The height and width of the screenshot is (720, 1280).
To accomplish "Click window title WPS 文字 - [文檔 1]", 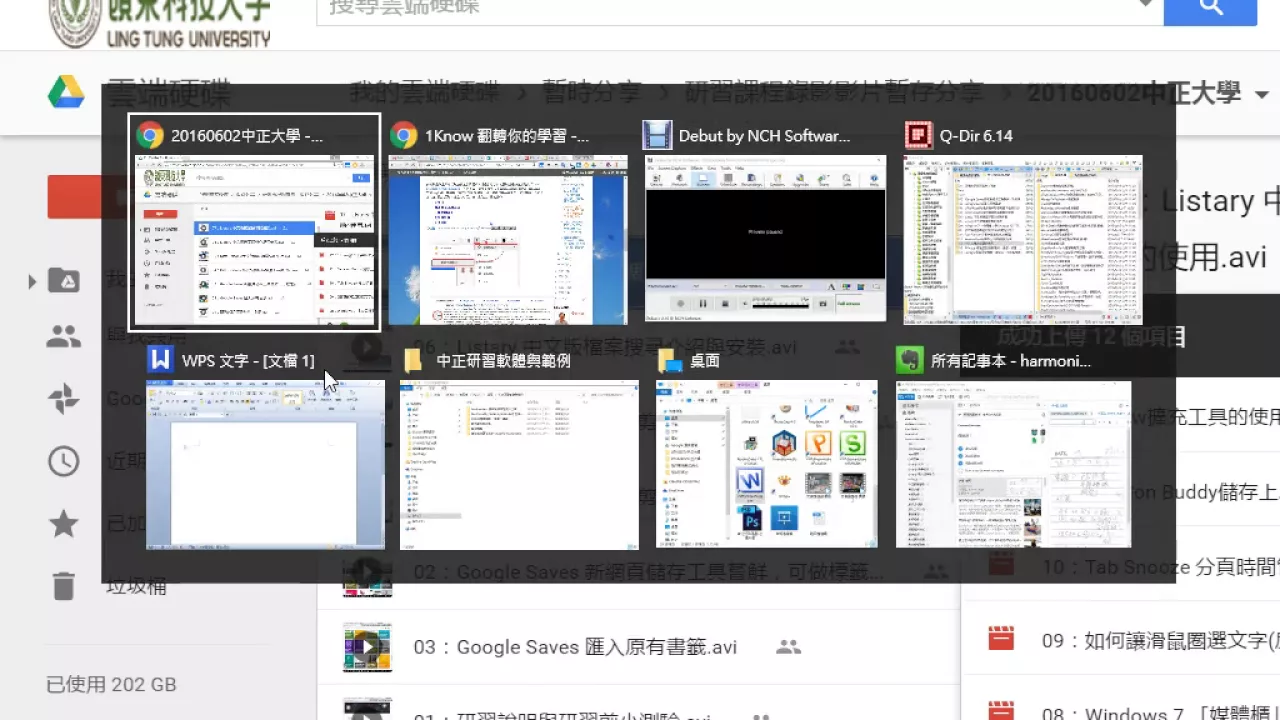I will 248,361.
